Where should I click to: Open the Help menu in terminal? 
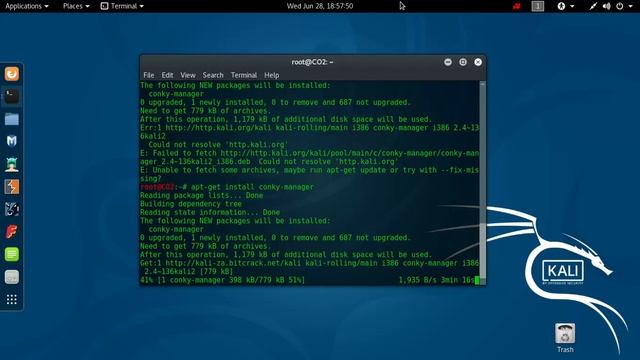(271, 75)
